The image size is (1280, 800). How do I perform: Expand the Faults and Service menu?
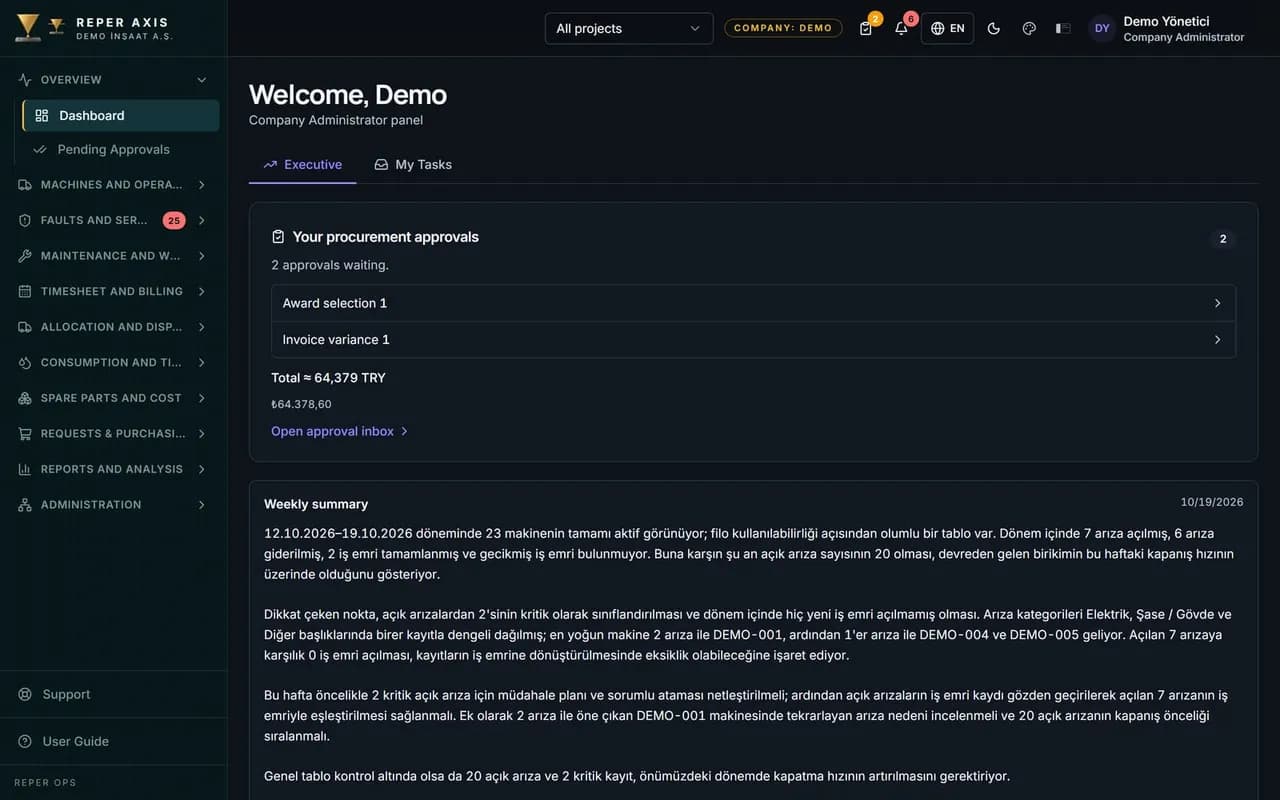click(x=114, y=220)
